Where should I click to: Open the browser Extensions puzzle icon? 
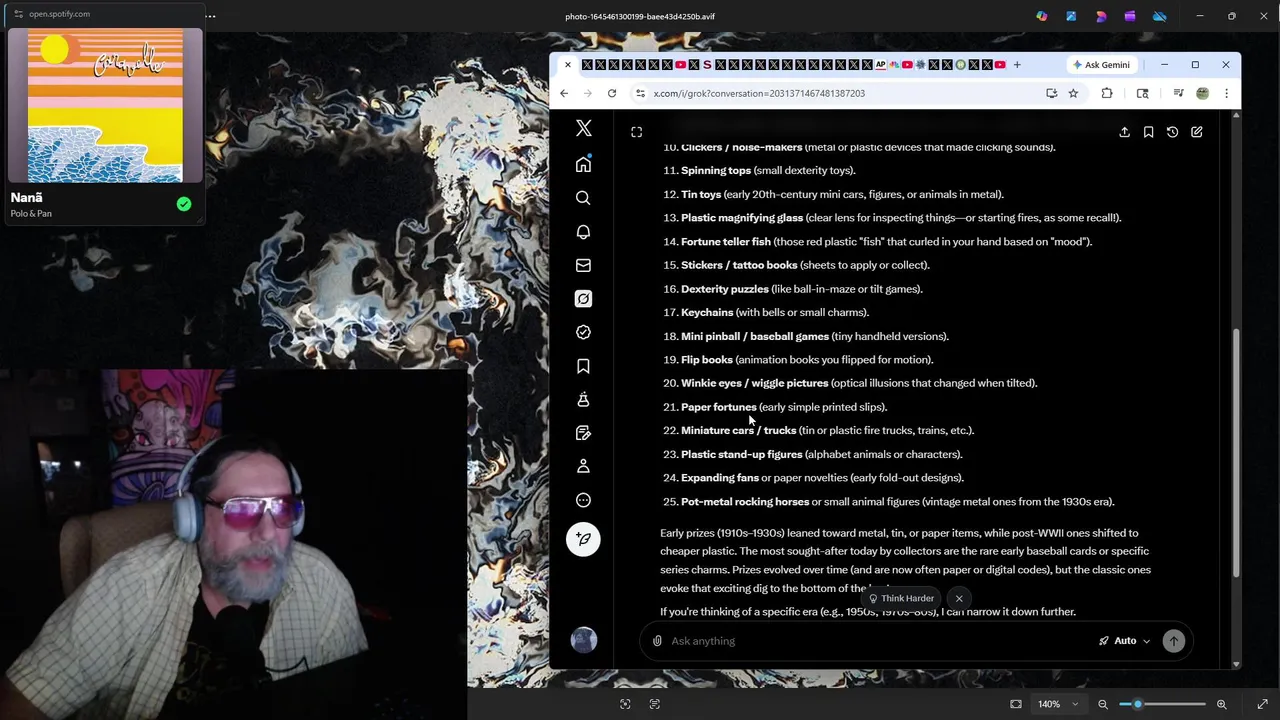pyautogui.click(x=1107, y=93)
